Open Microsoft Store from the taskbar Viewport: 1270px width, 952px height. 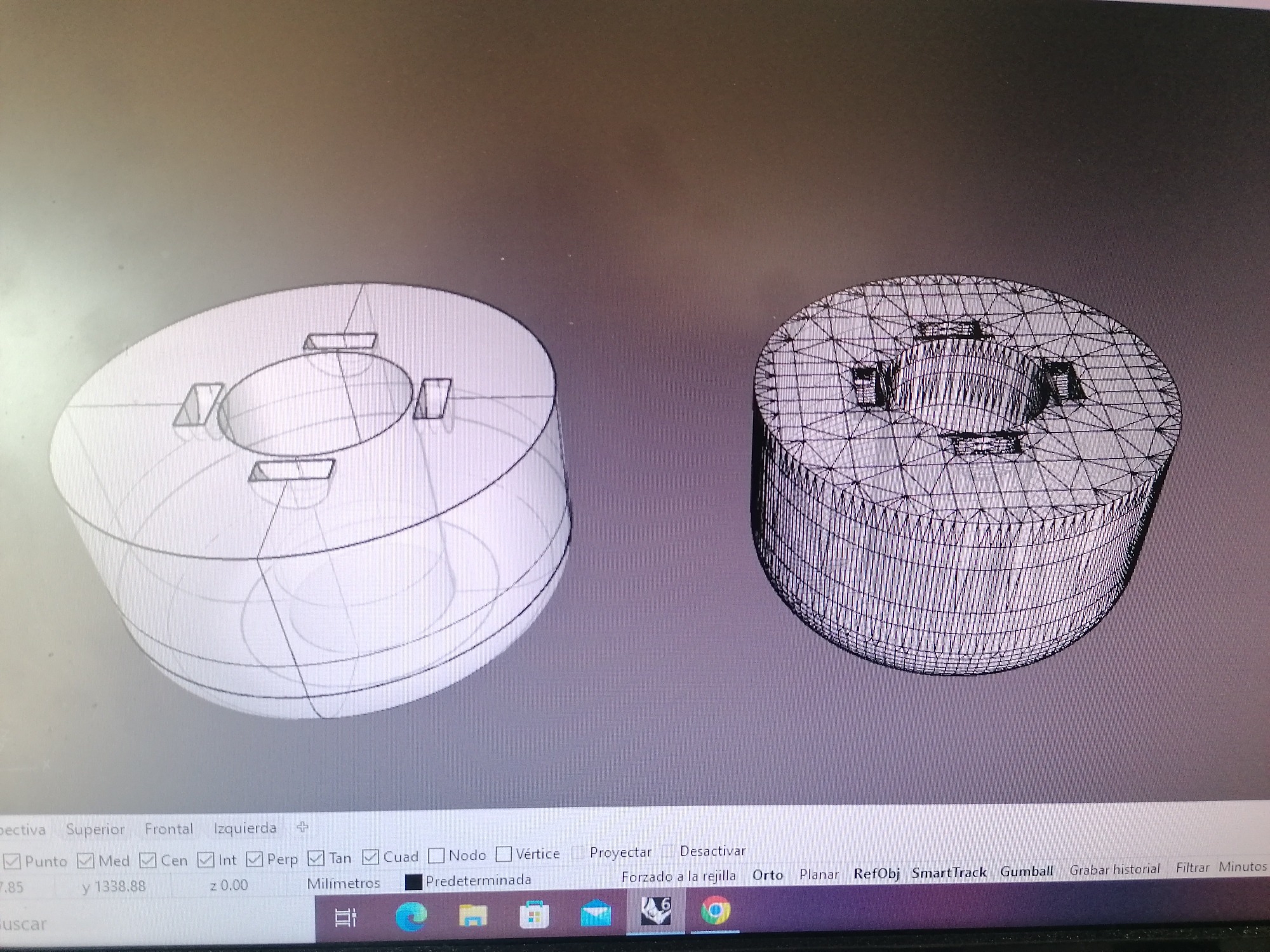(x=534, y=915)
